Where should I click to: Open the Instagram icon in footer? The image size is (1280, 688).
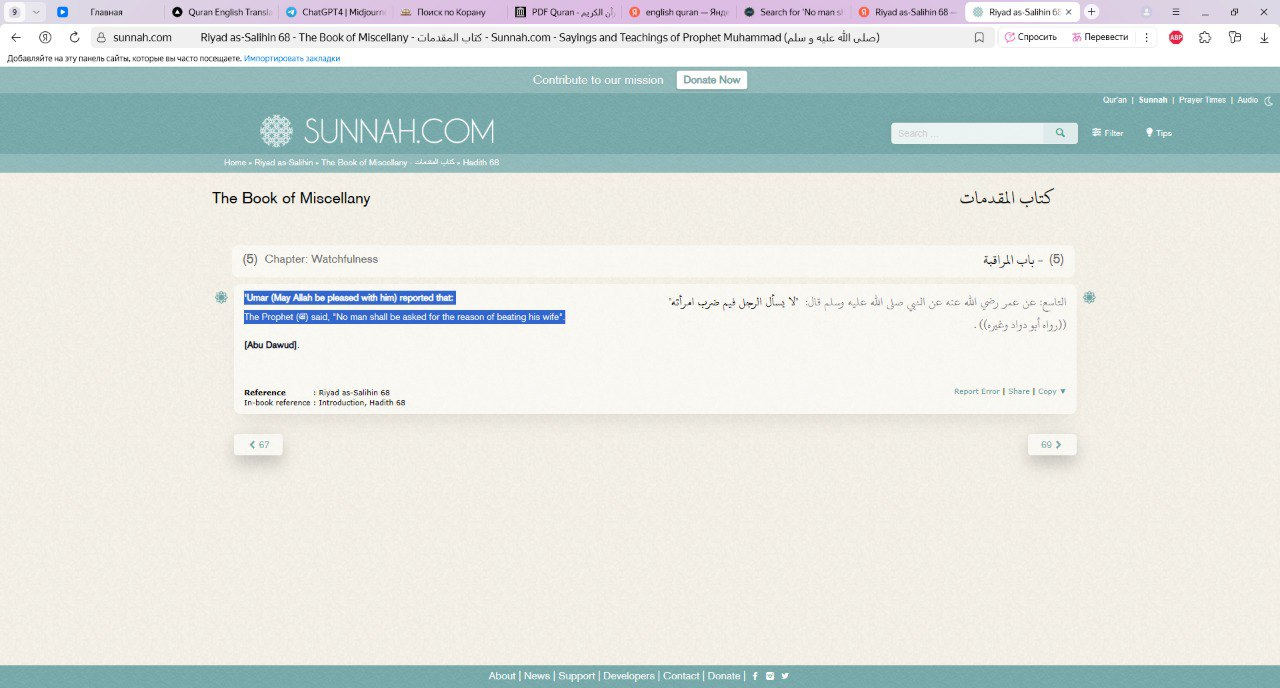point(770,676)
